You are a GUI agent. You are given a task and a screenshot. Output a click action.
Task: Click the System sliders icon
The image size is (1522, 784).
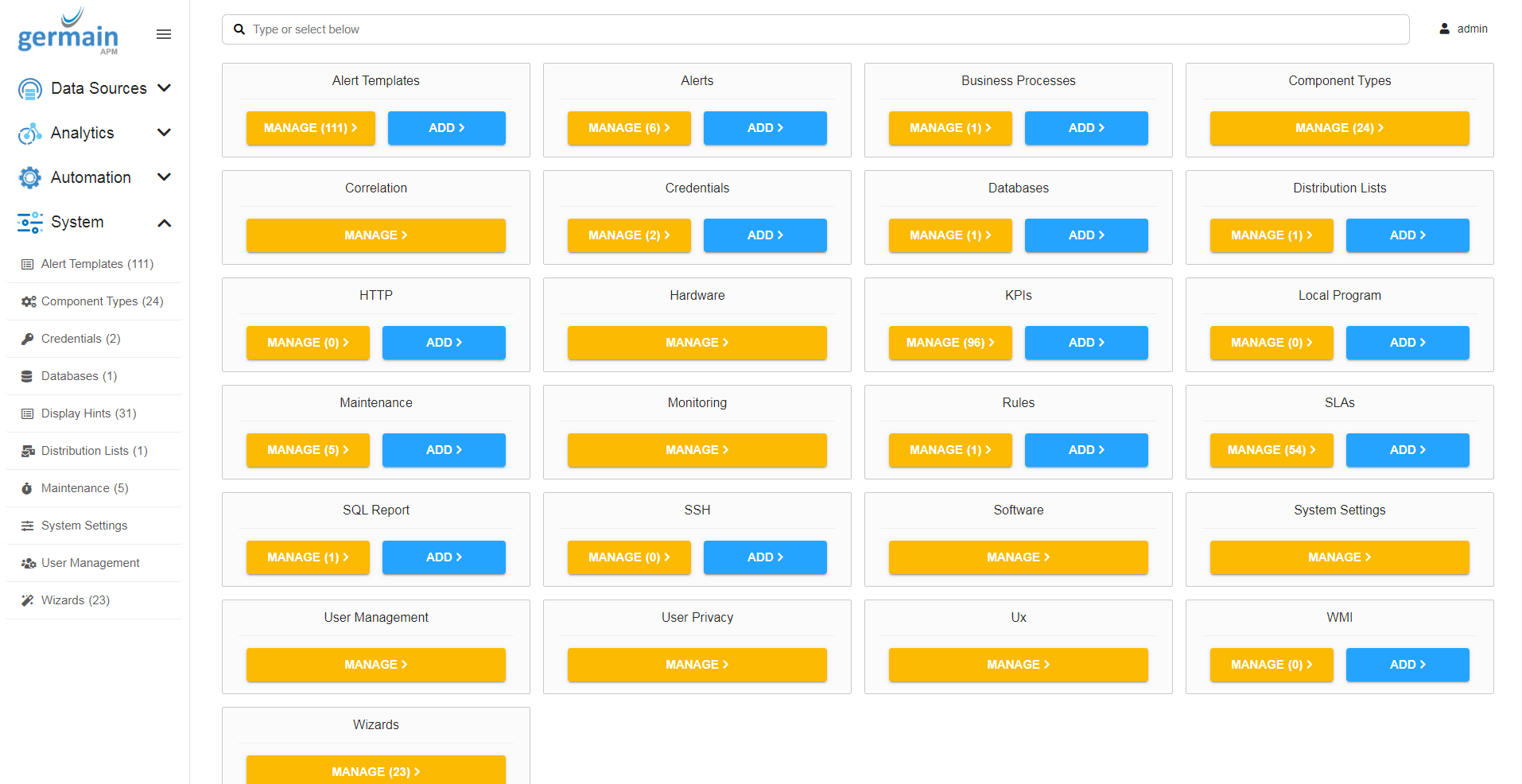point(30,223)
